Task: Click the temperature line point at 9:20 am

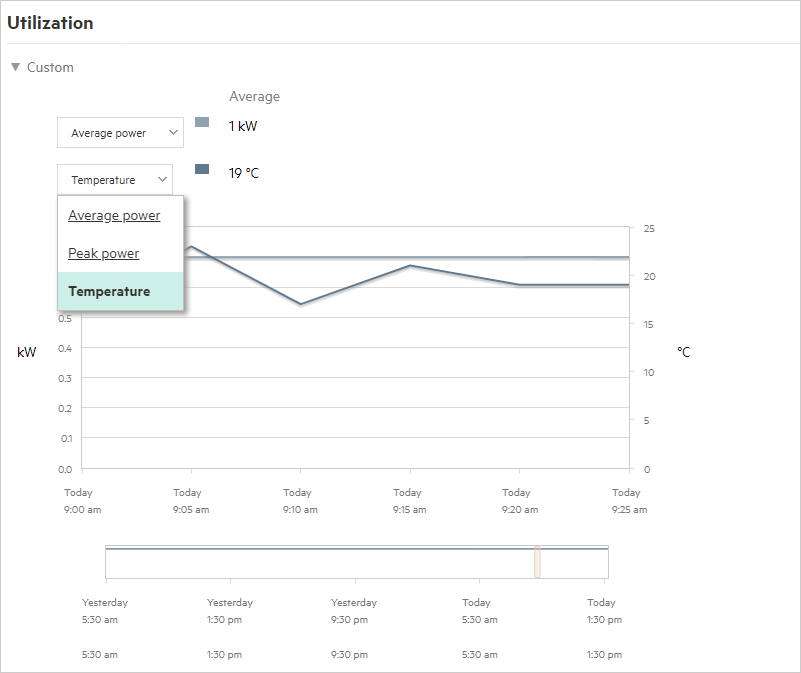Action: pyautogui.click(x=519, y=285)
